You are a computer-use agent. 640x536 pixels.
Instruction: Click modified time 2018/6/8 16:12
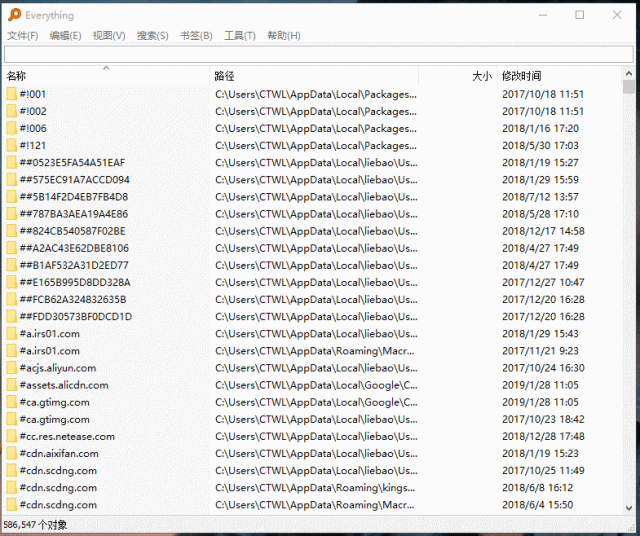538,488
